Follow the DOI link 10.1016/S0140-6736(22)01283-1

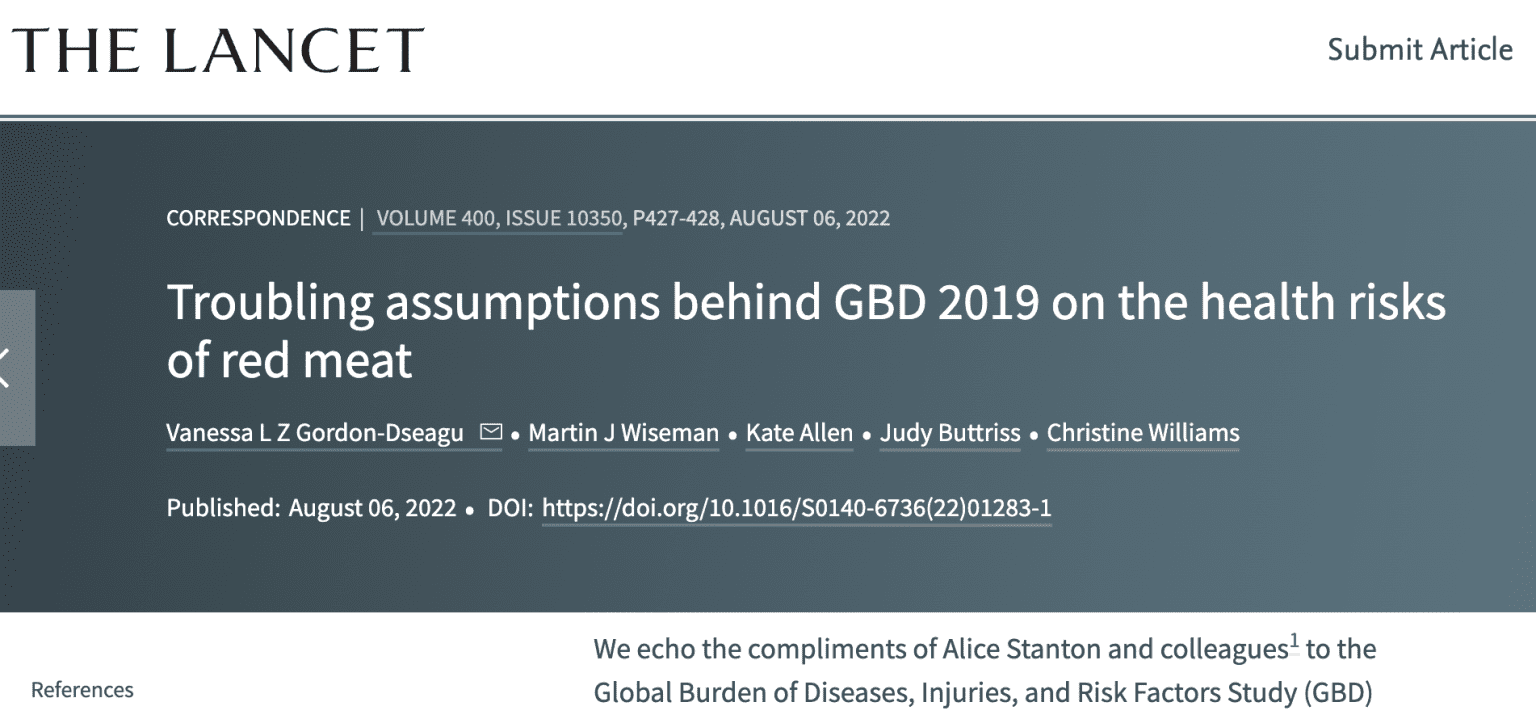(x=797, y=508)
